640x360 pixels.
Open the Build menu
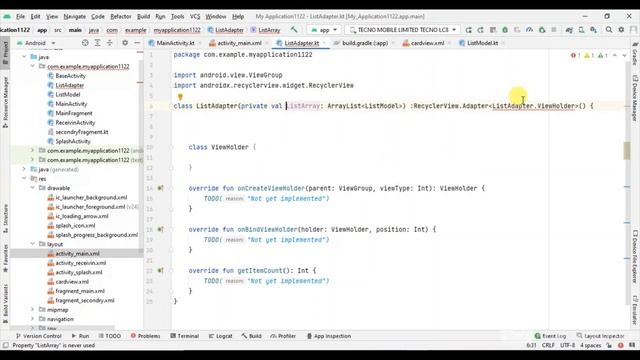[x=143, y=16]
